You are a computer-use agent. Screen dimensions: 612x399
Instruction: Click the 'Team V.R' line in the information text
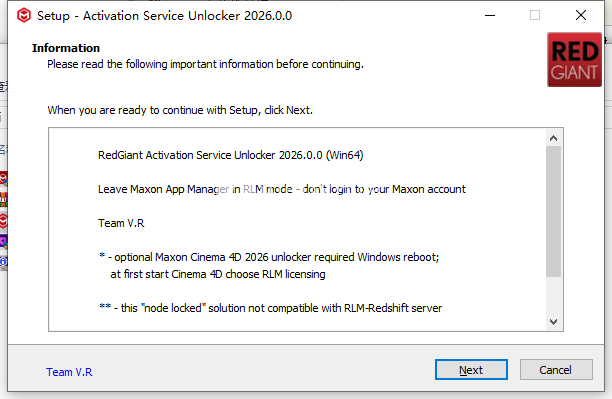[121, 223]
